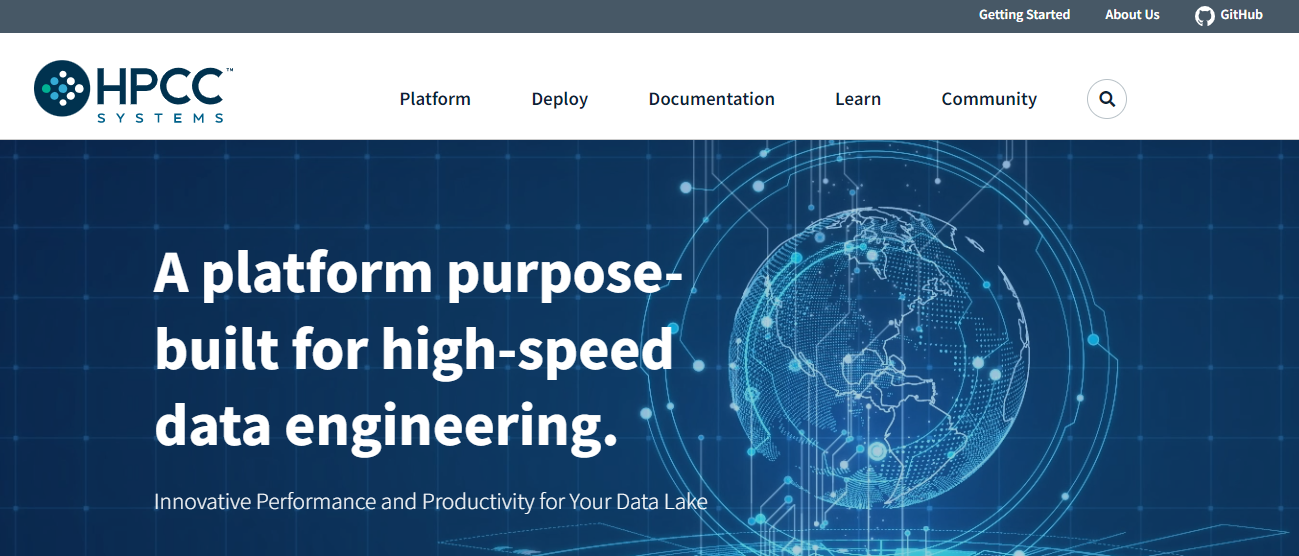Open the Platform menu
Viewport: 1299px width, 556px height.
click(x=435, y=99)
